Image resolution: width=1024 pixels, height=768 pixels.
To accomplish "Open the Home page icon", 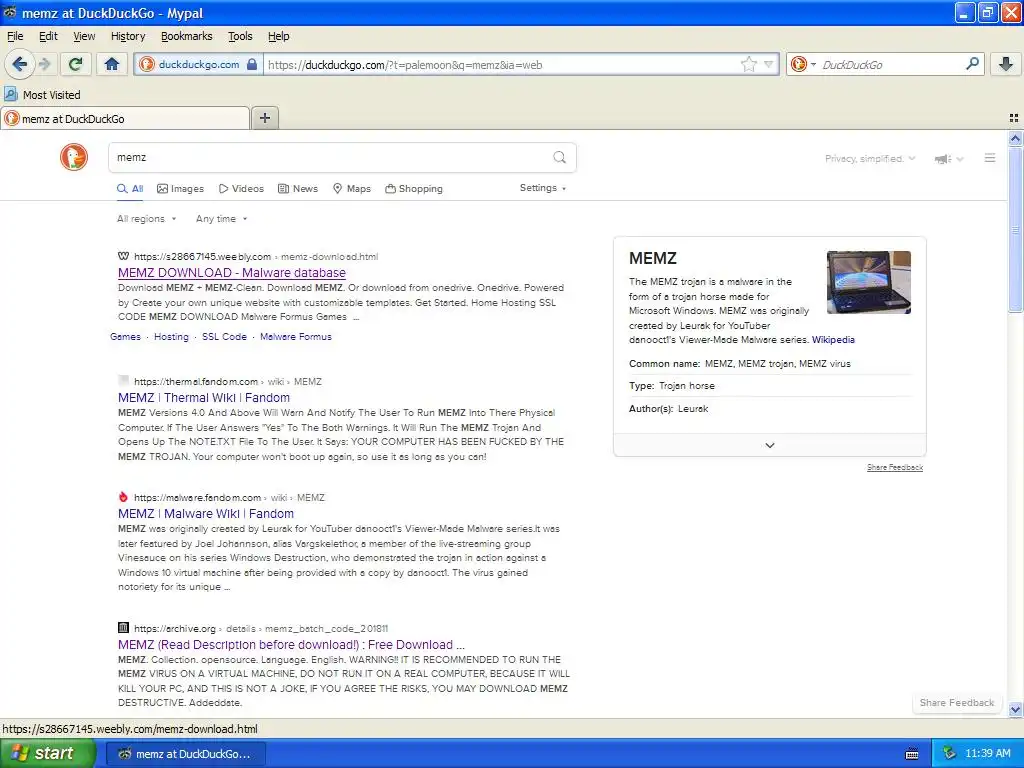I will coord(112,64).
